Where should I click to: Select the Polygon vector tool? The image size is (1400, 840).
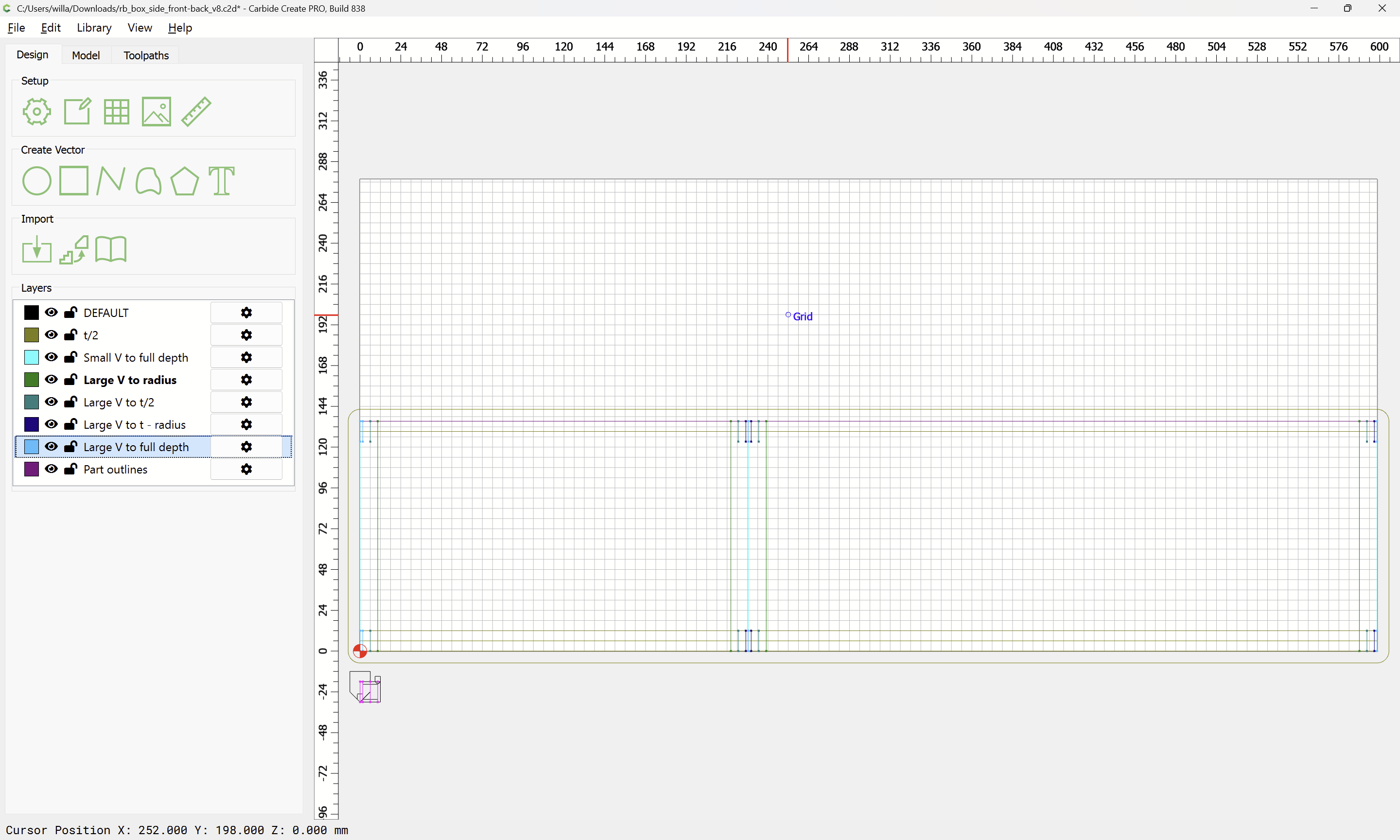point(184,181)
